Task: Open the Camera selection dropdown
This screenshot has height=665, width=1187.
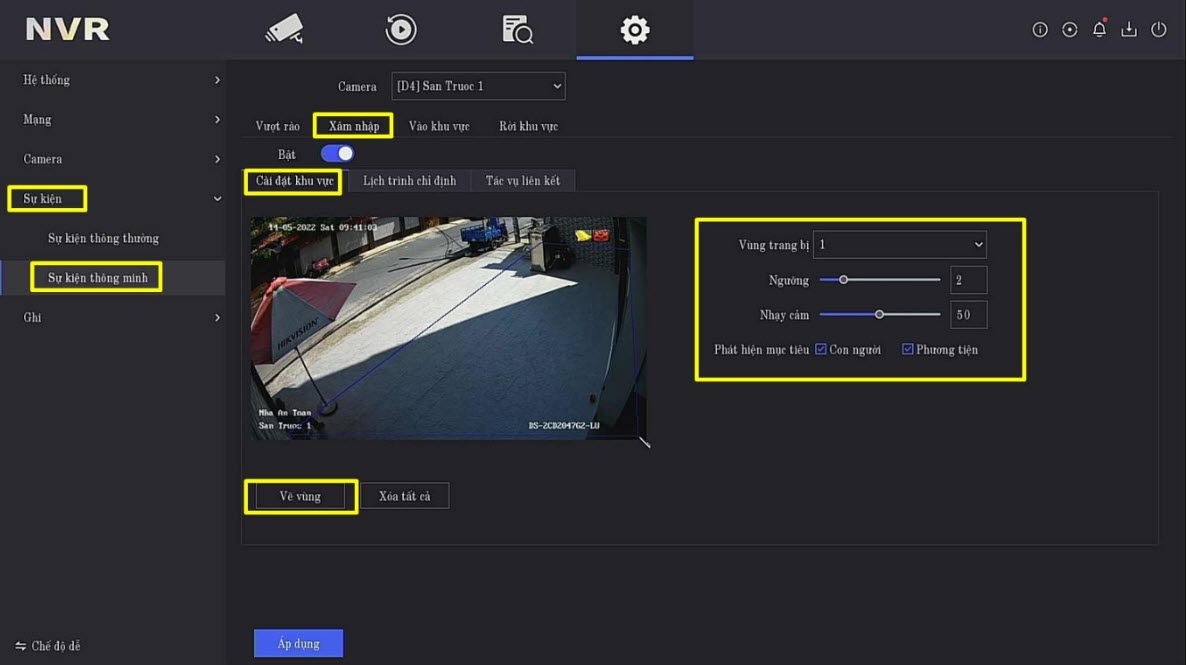Action: 479,87
